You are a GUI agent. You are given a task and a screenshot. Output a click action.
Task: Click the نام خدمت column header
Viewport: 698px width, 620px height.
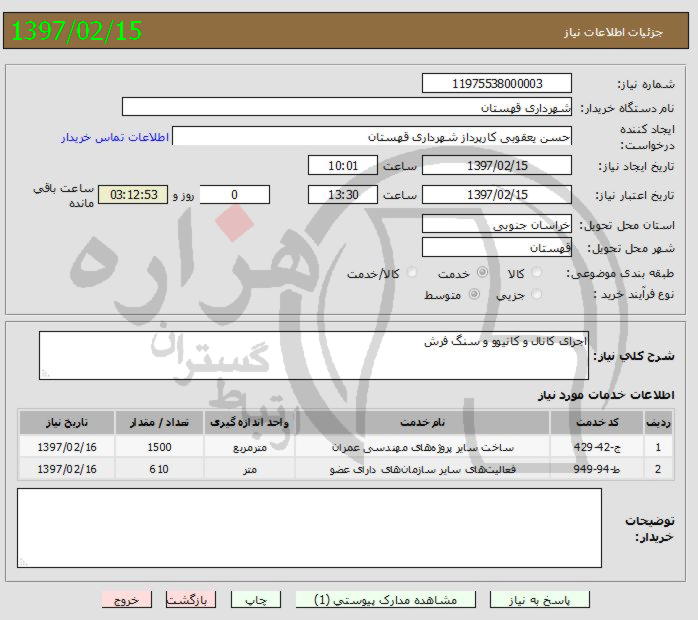422,422
